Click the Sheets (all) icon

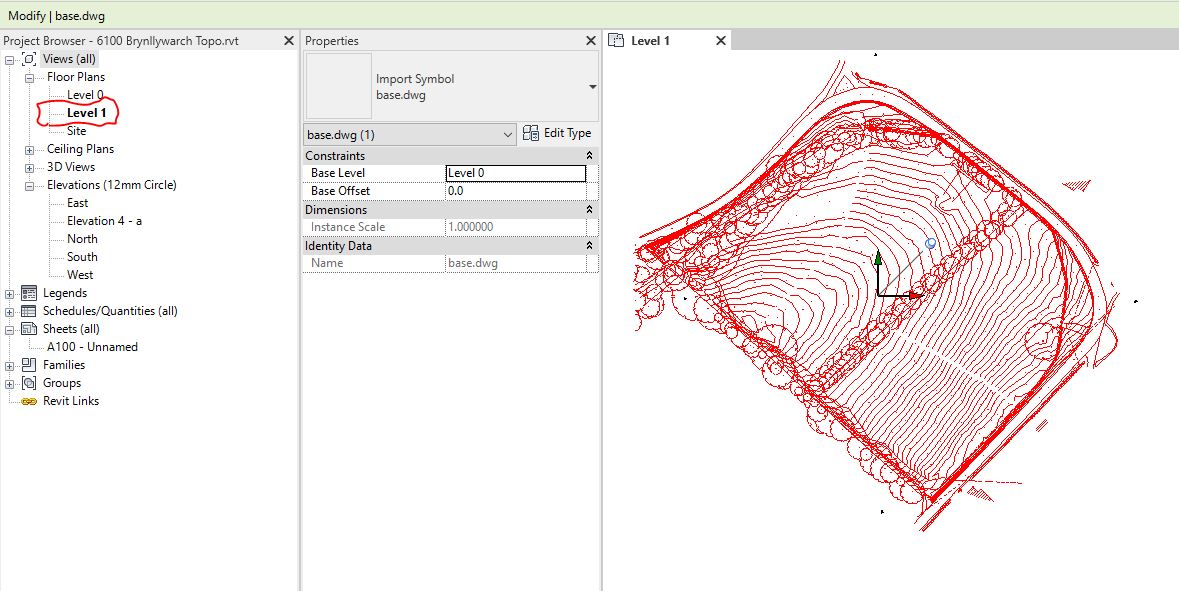point(29,329)
